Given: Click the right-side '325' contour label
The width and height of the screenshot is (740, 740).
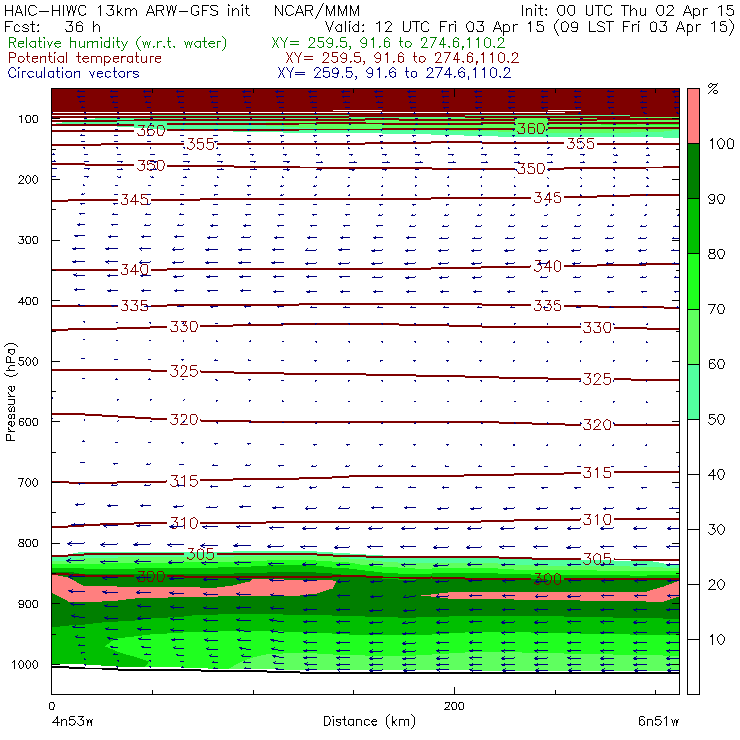Looking at the screenshot, I should pyautogui.click(x=597, y=379).
